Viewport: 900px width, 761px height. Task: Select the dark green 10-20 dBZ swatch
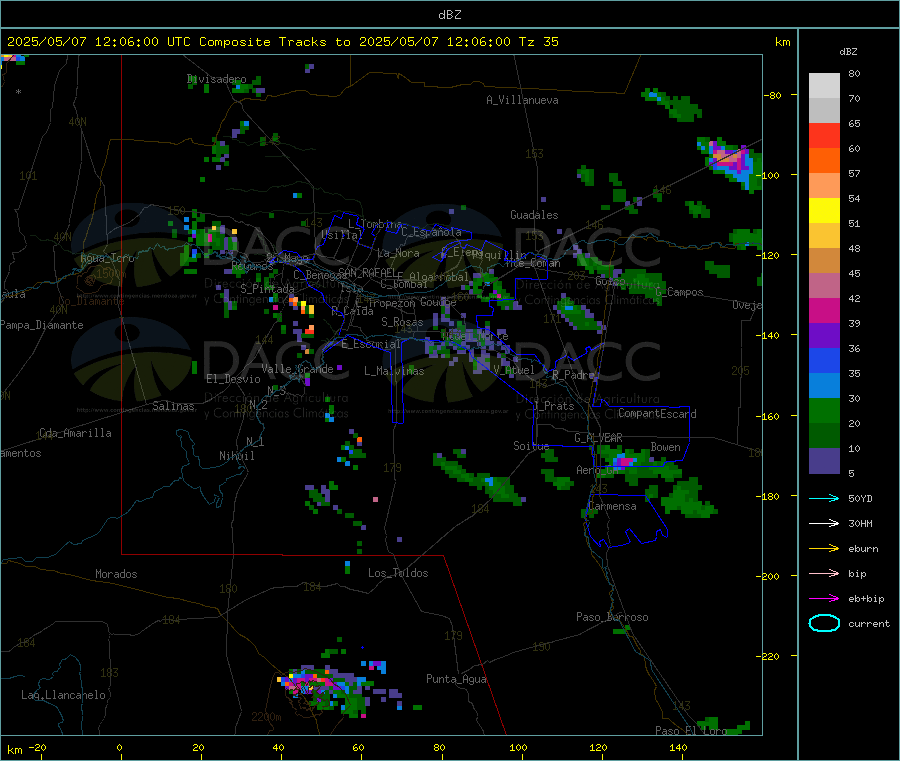tap(824, 436)
